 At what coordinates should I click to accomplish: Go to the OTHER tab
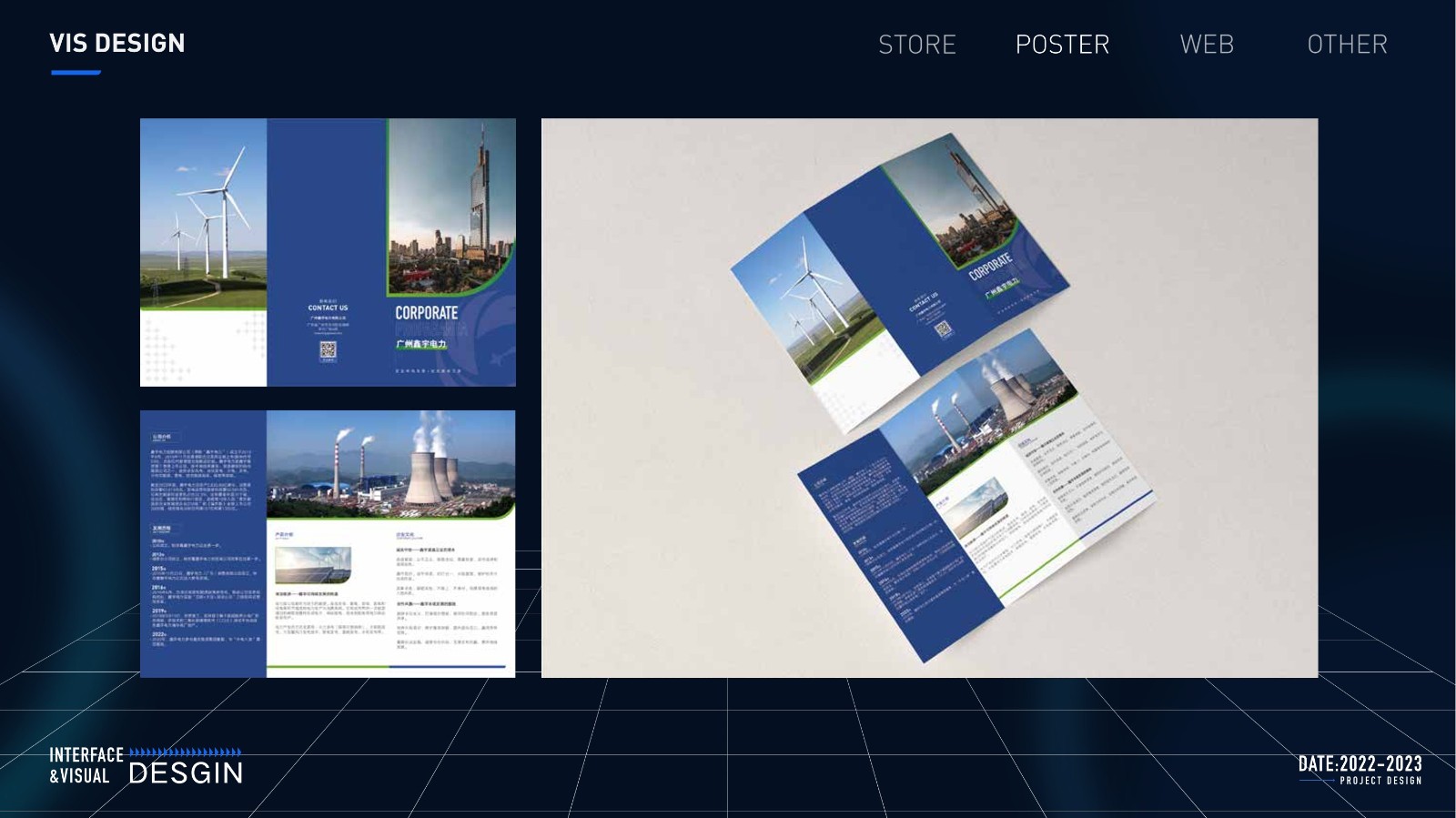tap(1347, 45)
